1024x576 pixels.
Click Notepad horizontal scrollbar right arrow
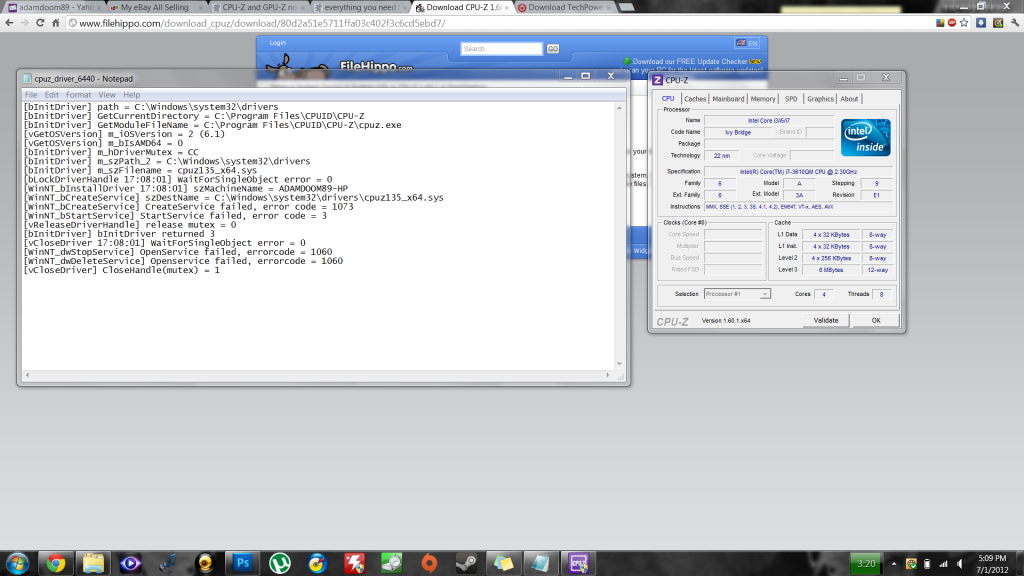tap(608, 376)
